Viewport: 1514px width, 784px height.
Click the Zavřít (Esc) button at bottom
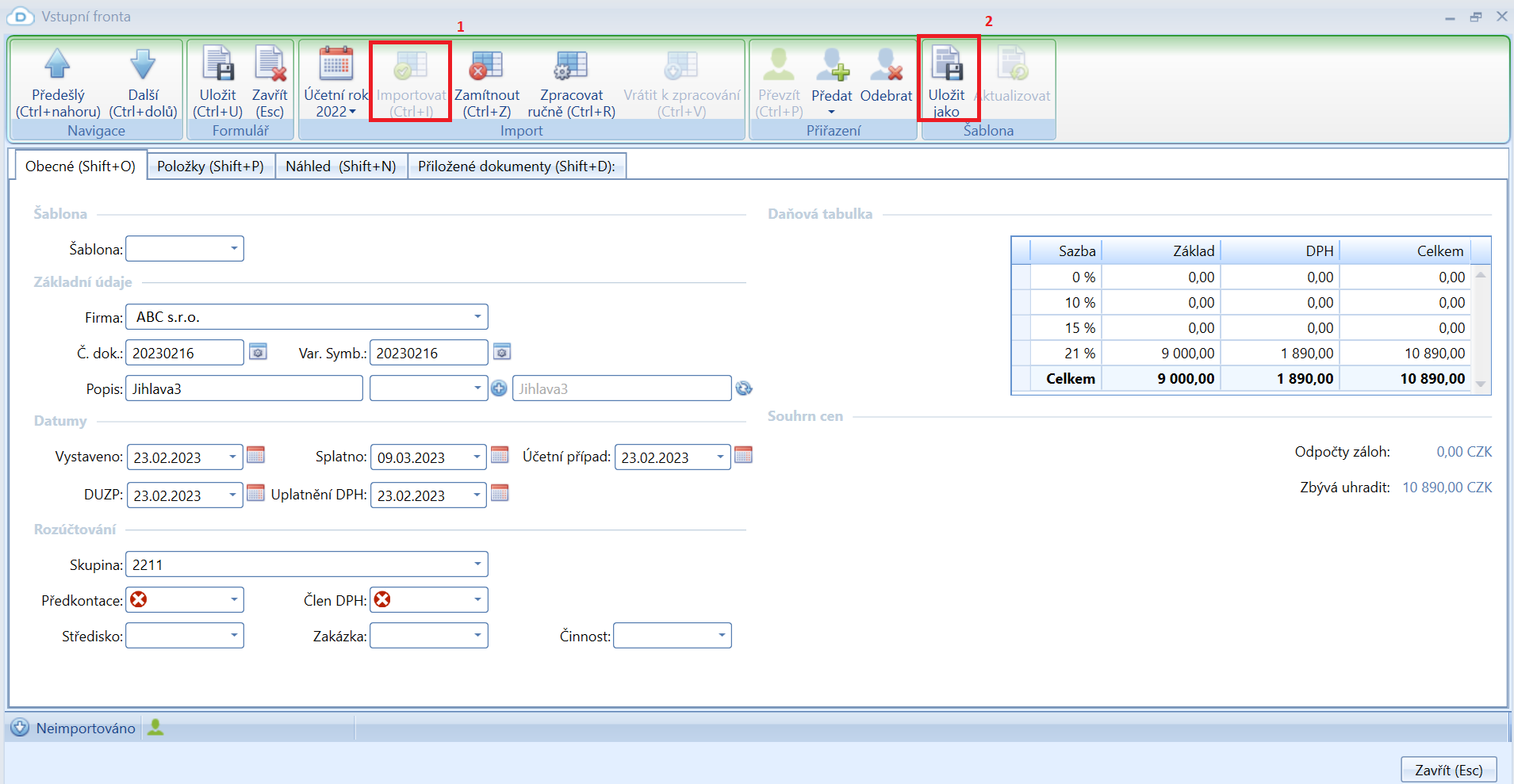pos(1448,770)
